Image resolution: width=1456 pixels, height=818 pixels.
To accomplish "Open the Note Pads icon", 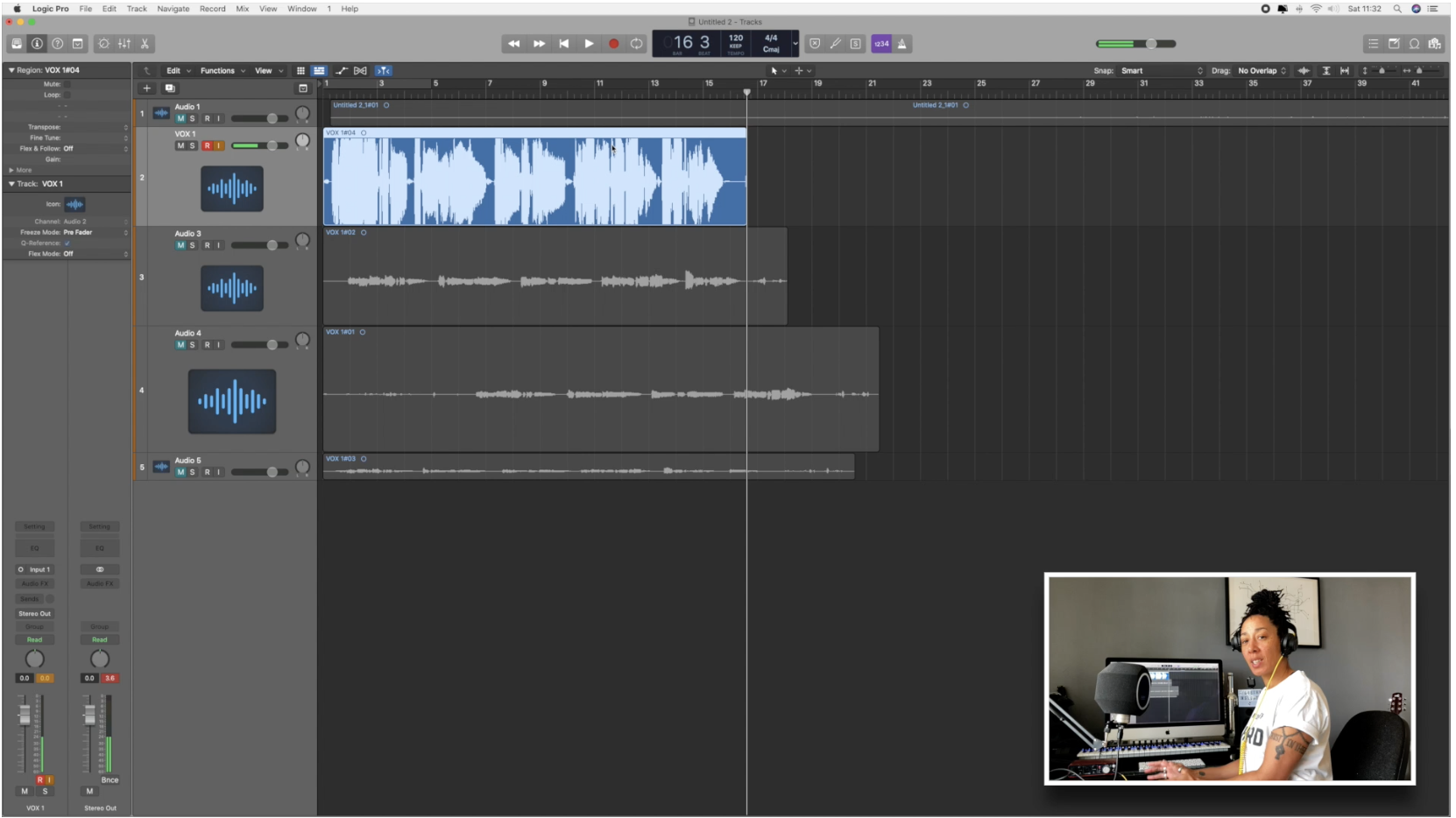I will pos(1394,44).
